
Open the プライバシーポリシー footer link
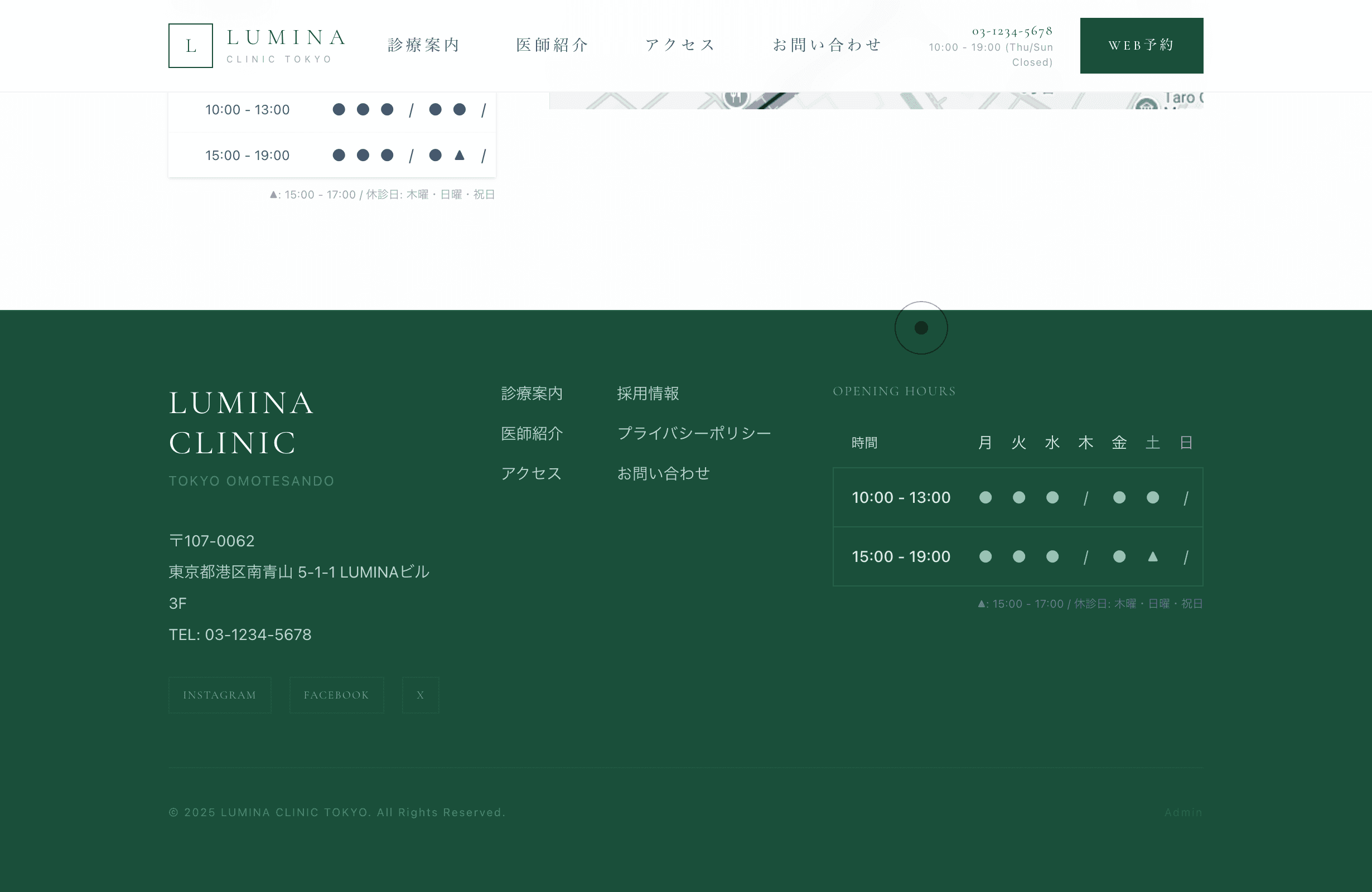click(694, 433)
